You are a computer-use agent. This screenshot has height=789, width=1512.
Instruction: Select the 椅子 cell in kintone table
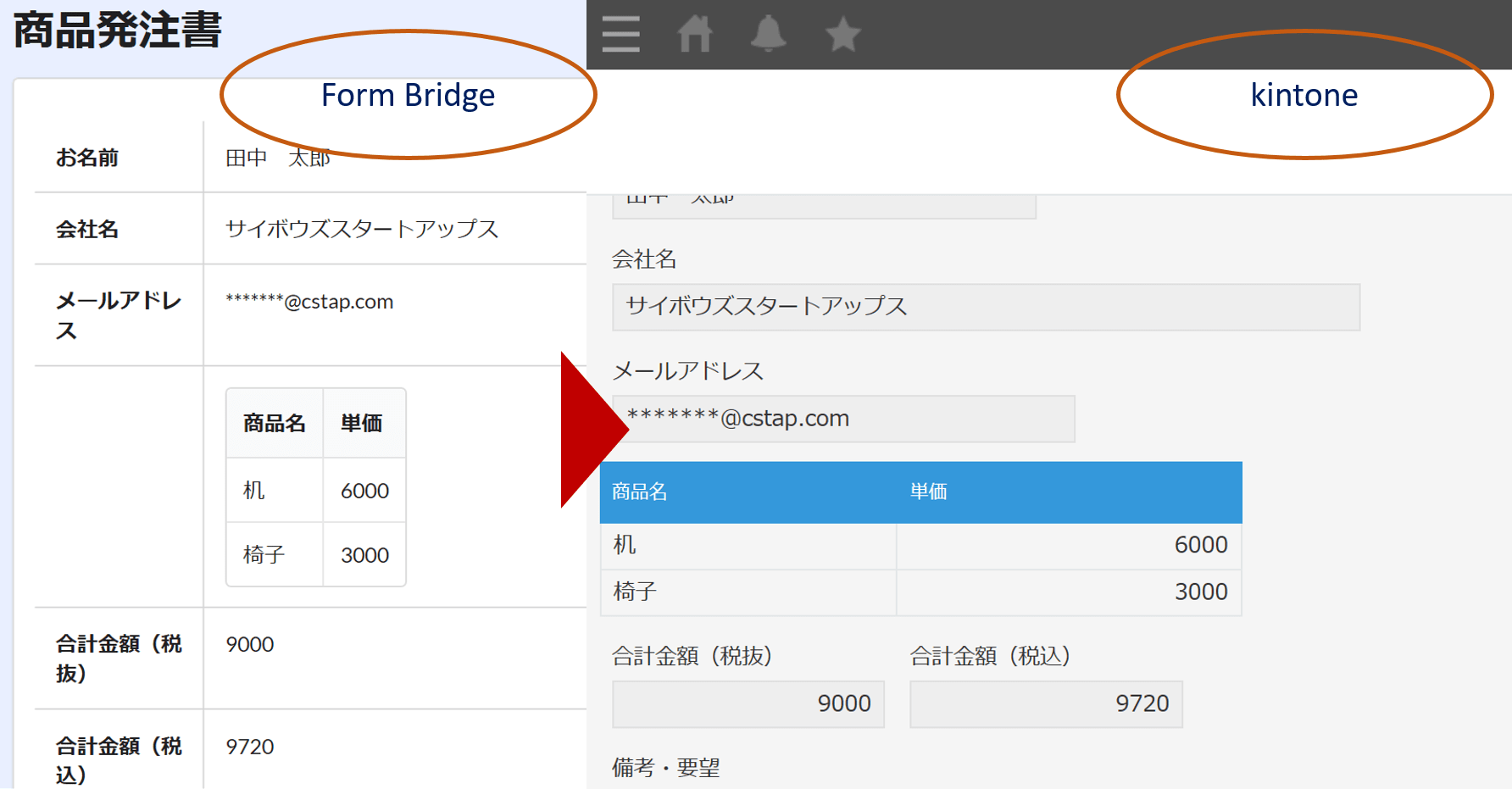pyautogui.click(x=748, y=592)
